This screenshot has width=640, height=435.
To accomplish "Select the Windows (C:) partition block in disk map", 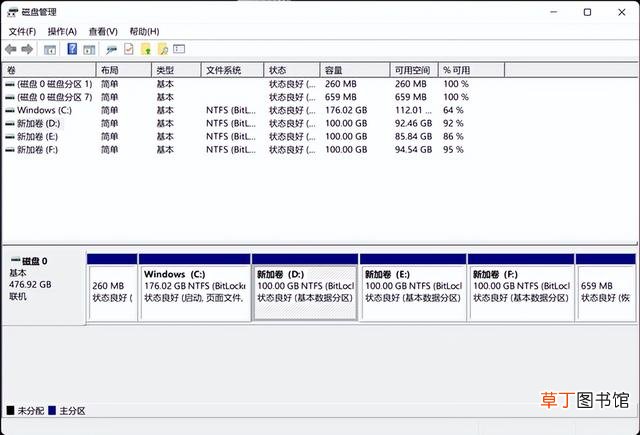I will [x=195, y=287].
